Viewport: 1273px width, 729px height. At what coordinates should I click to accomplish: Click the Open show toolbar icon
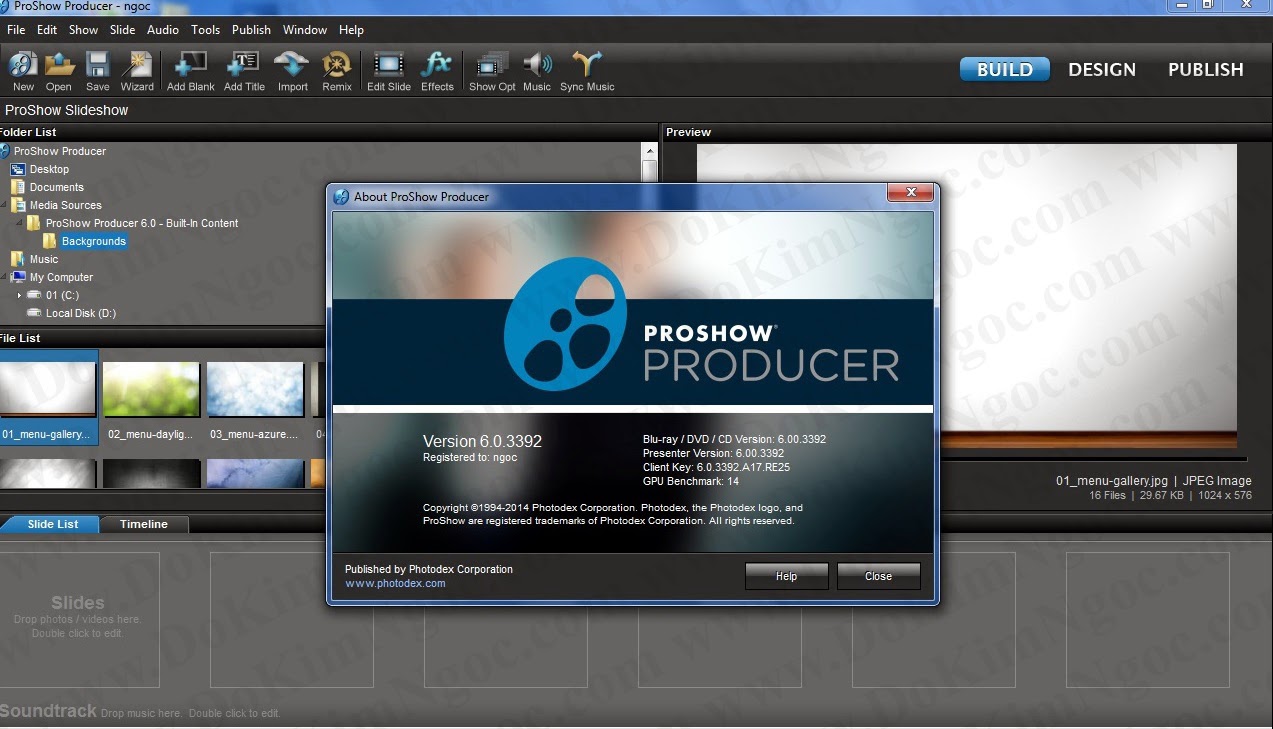point(59,71)
